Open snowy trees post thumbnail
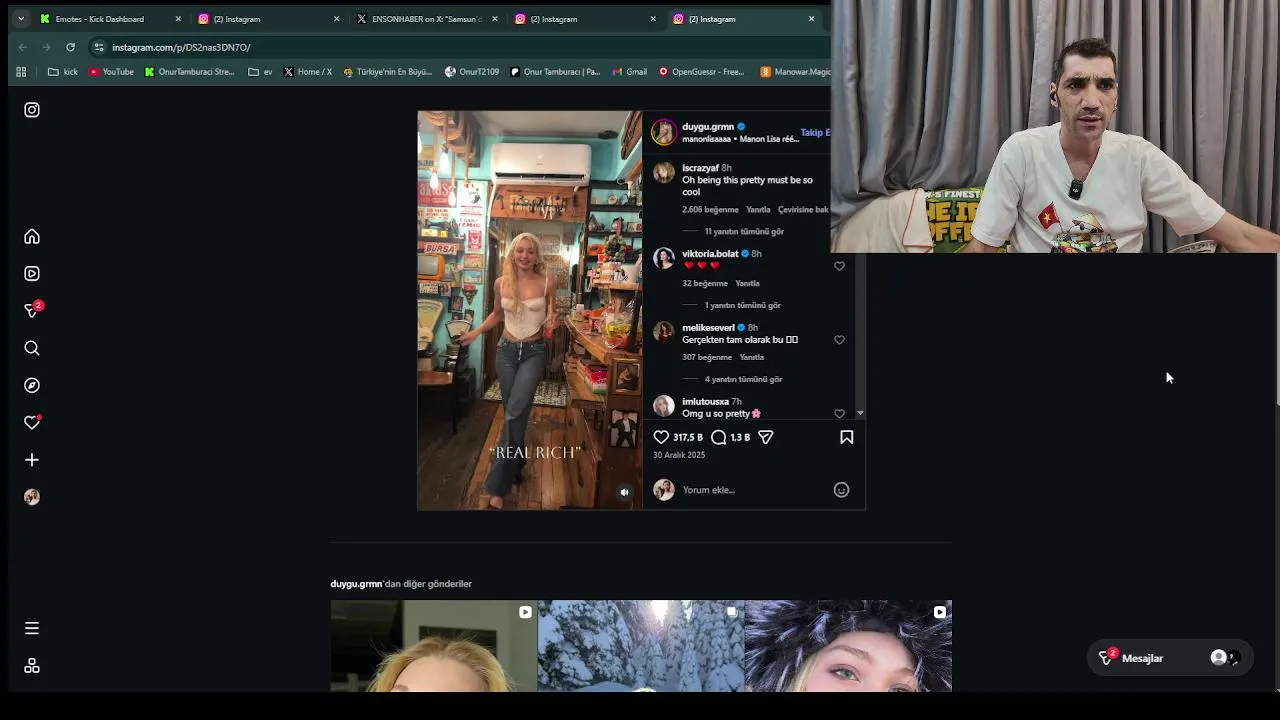 point(641,646)
